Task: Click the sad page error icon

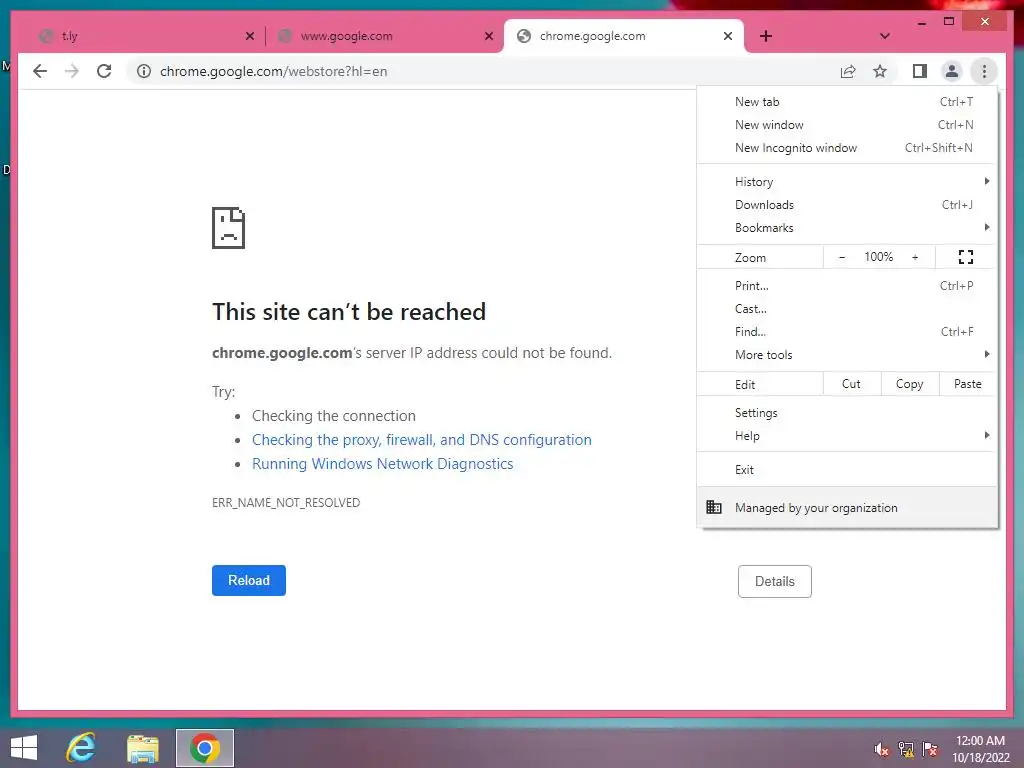Action: click(x=229, y=228)
